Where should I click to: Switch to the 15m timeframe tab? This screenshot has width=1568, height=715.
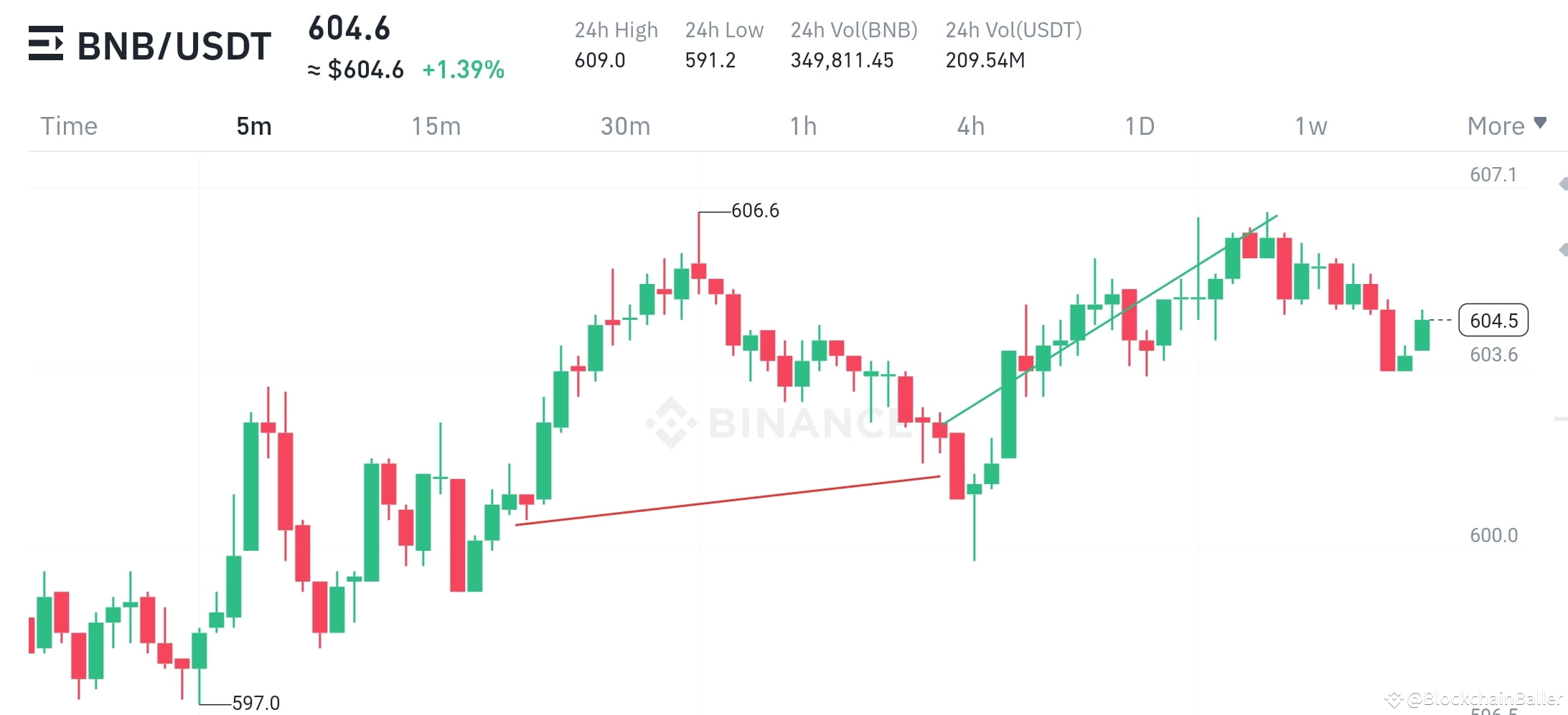click(x=436, y=126)
